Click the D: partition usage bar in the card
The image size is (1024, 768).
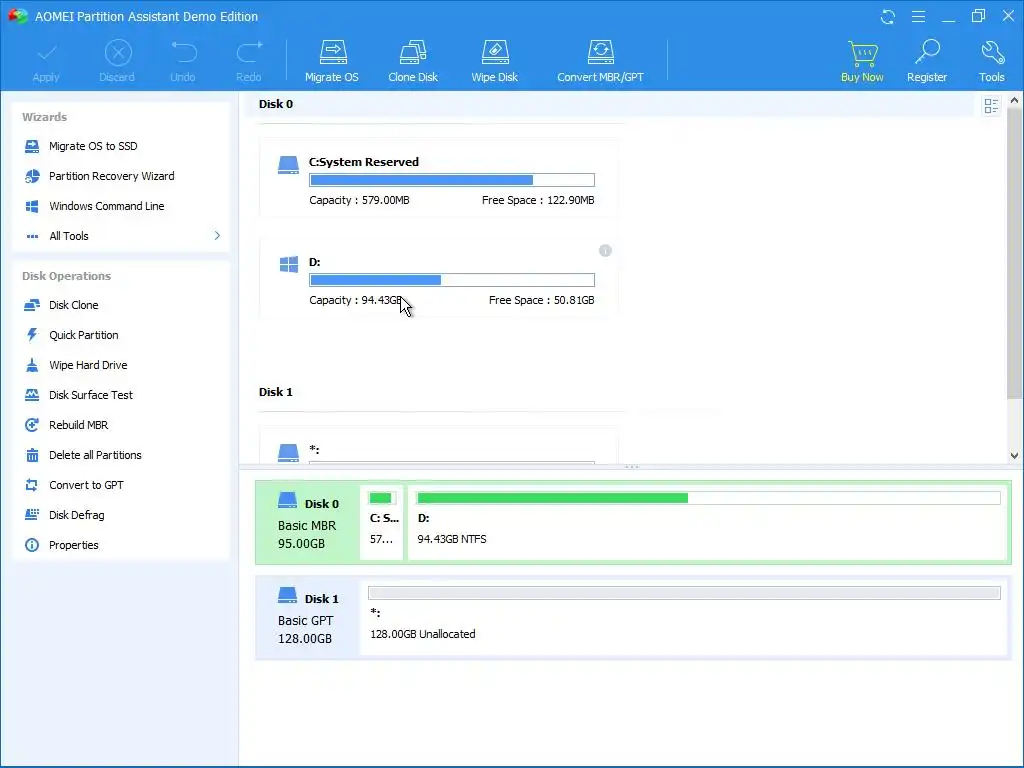coord(452,280)
